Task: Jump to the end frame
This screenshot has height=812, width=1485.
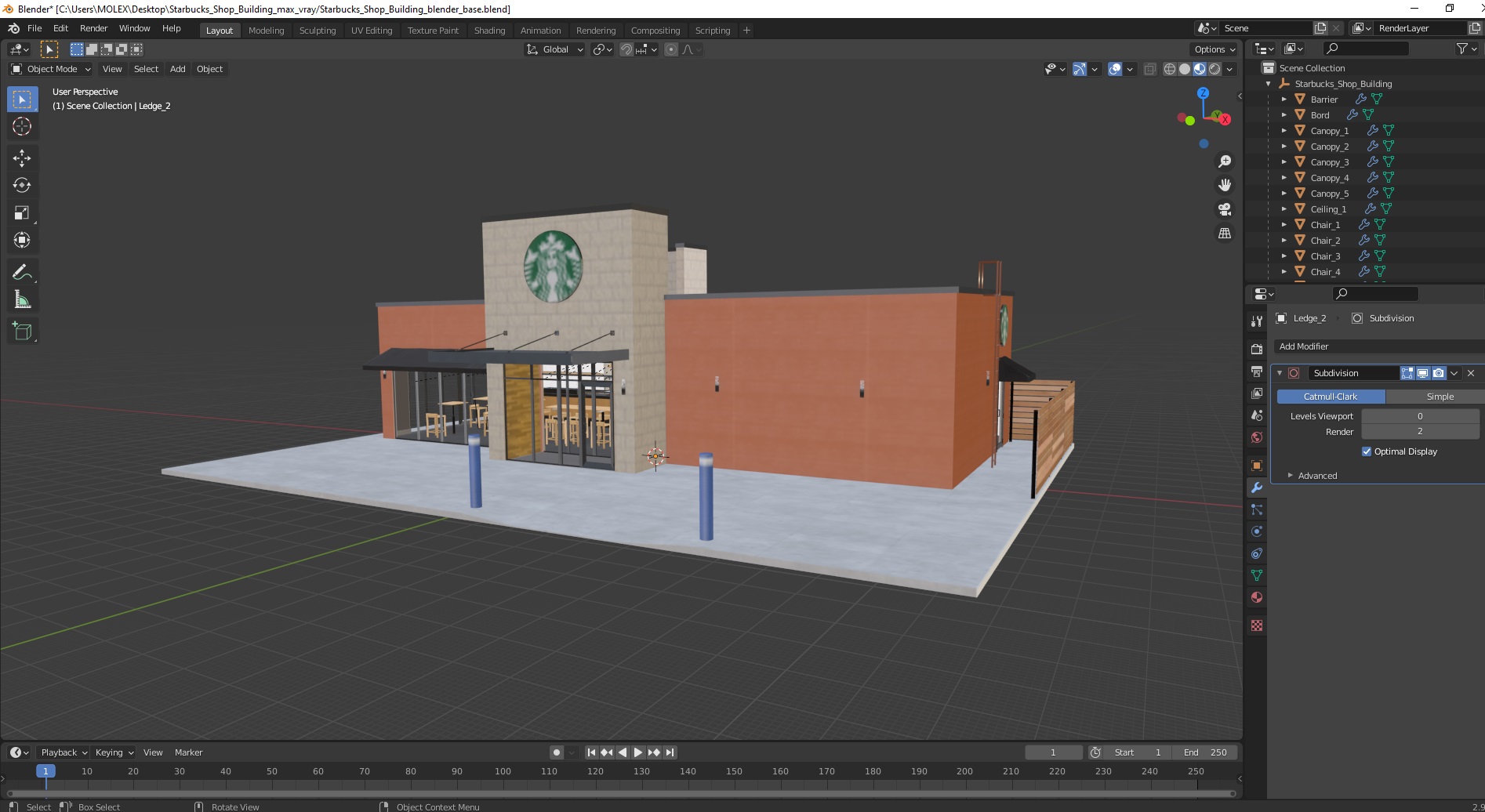Action: [670, 752]
